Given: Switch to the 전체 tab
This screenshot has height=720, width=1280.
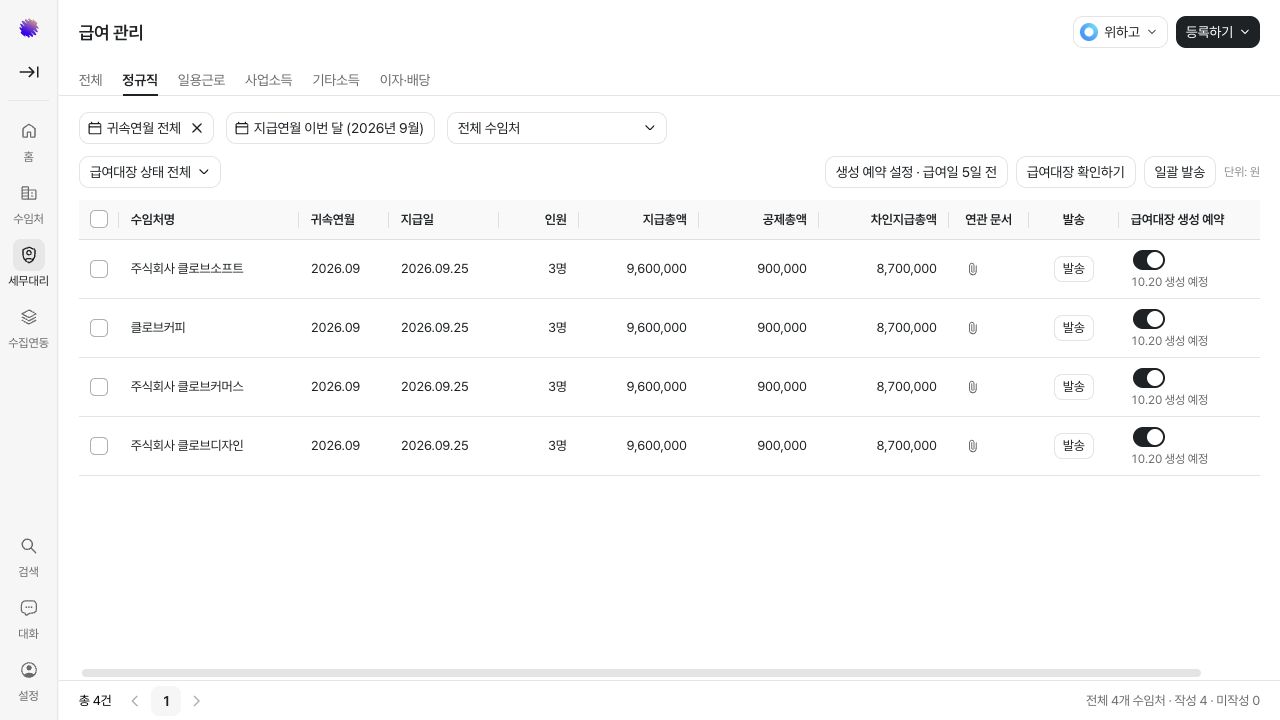Looking at the screenshot, I should tap(91, 80).
